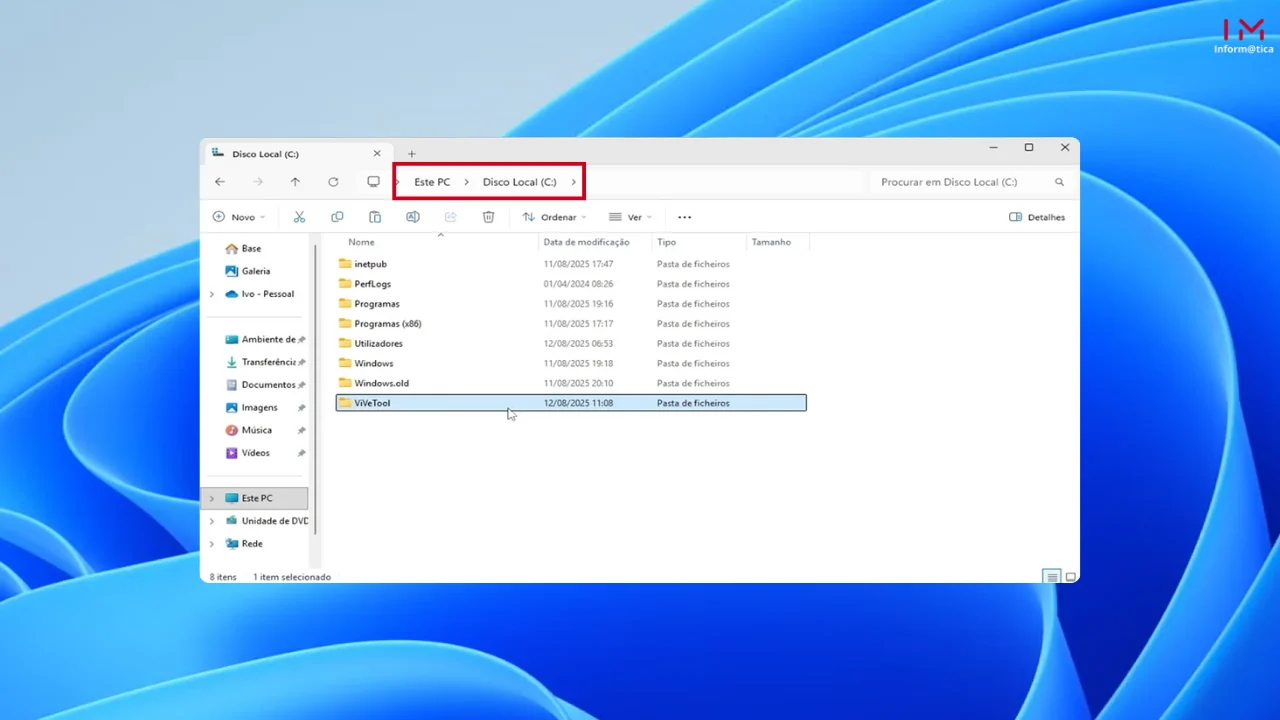Viewport: 1280px width, 720px height.
Task: Expand the Ivo - Pessoal tree node
Action: click(211, 294)
